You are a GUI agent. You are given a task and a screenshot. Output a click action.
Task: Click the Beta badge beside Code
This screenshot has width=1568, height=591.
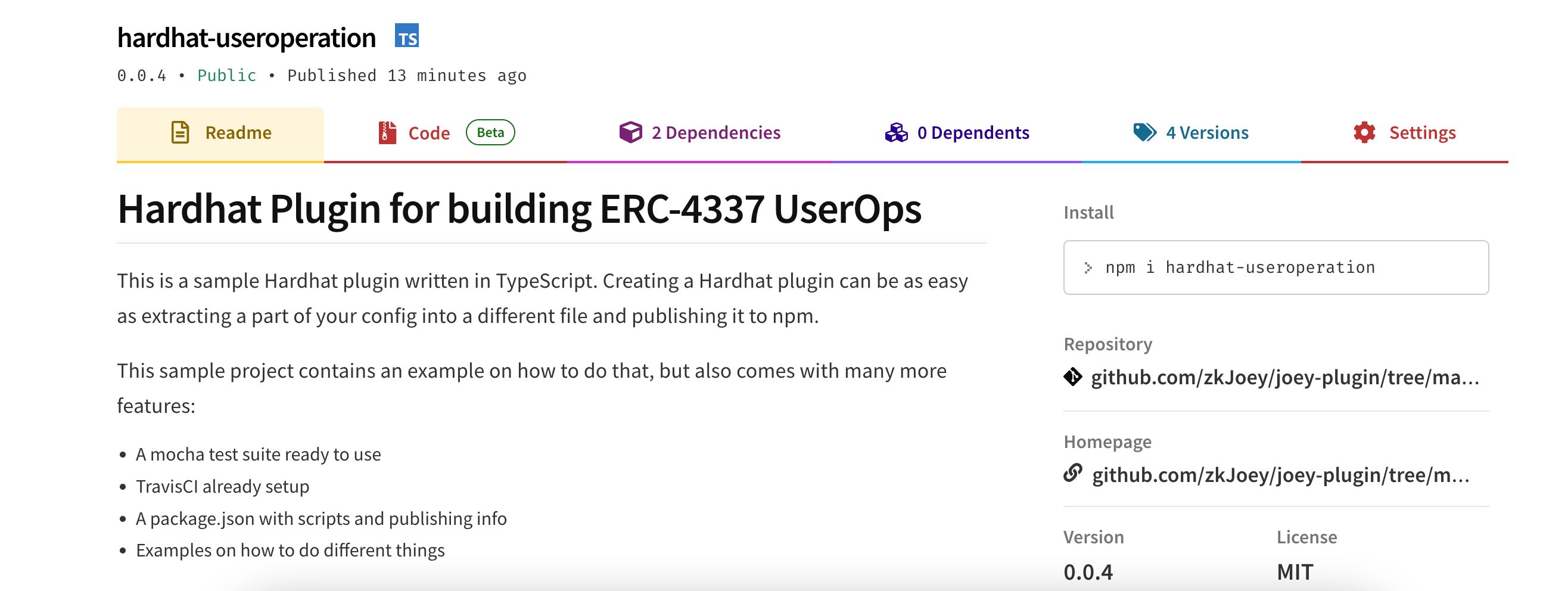(x=491, y=132)
